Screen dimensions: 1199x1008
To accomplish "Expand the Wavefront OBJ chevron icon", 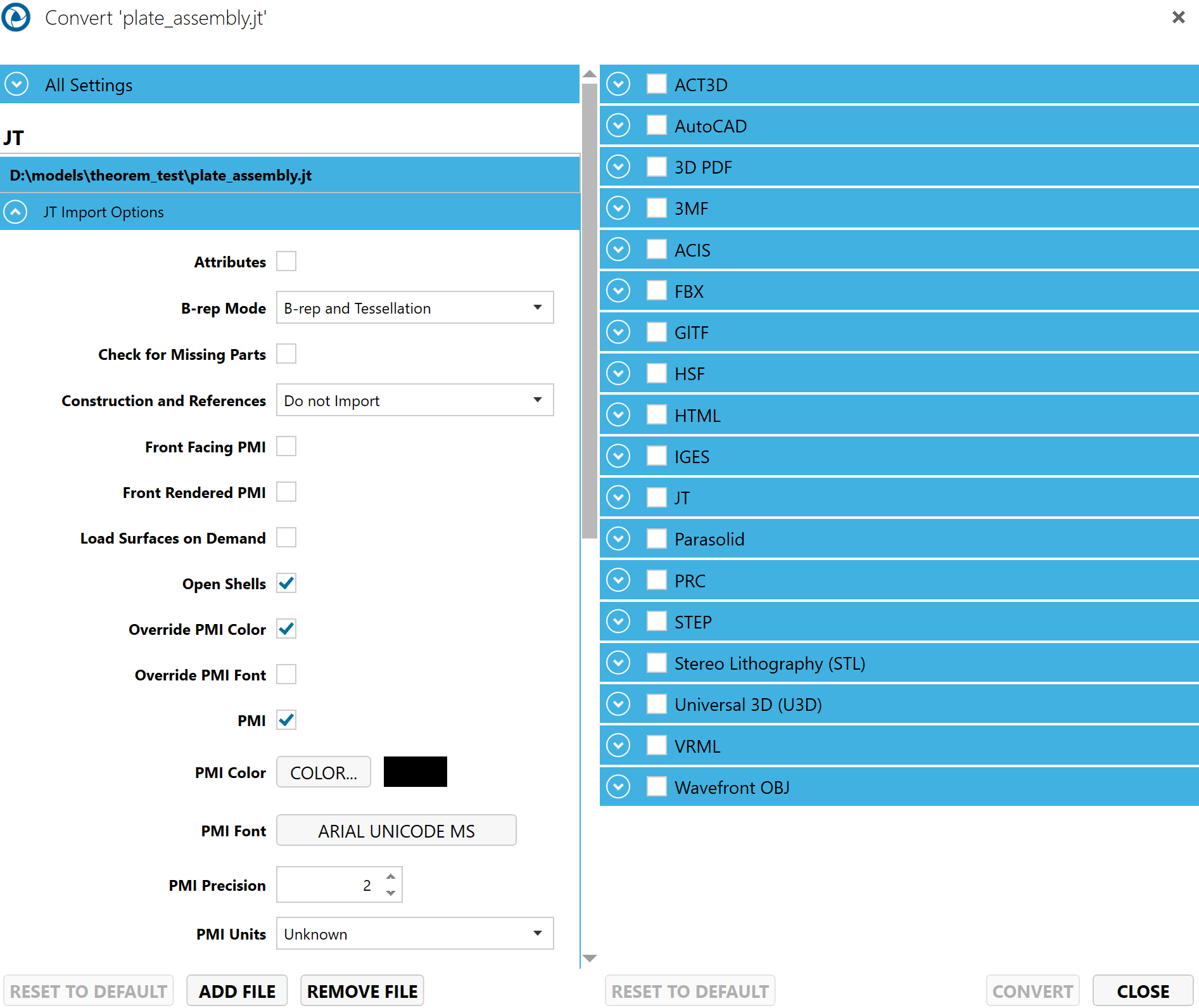I will pos(618,787).
